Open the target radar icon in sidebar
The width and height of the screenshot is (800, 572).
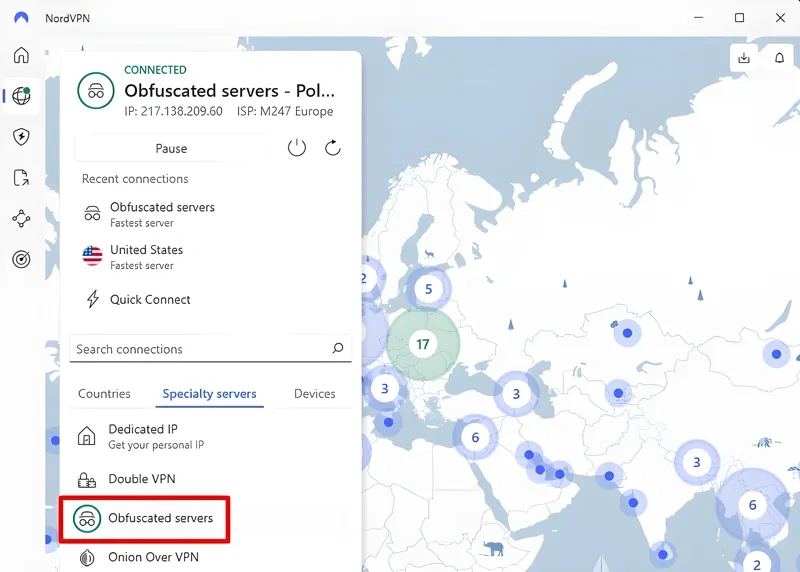[21, 259]
